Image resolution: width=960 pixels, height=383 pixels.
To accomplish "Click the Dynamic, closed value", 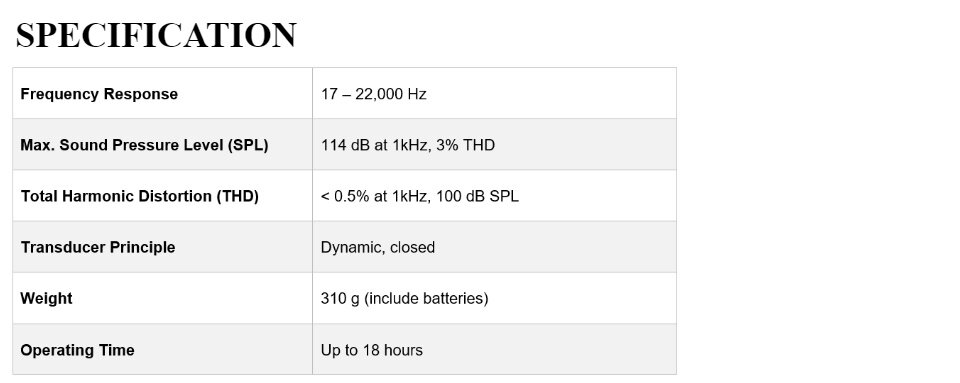I will (x=378, y=247).
